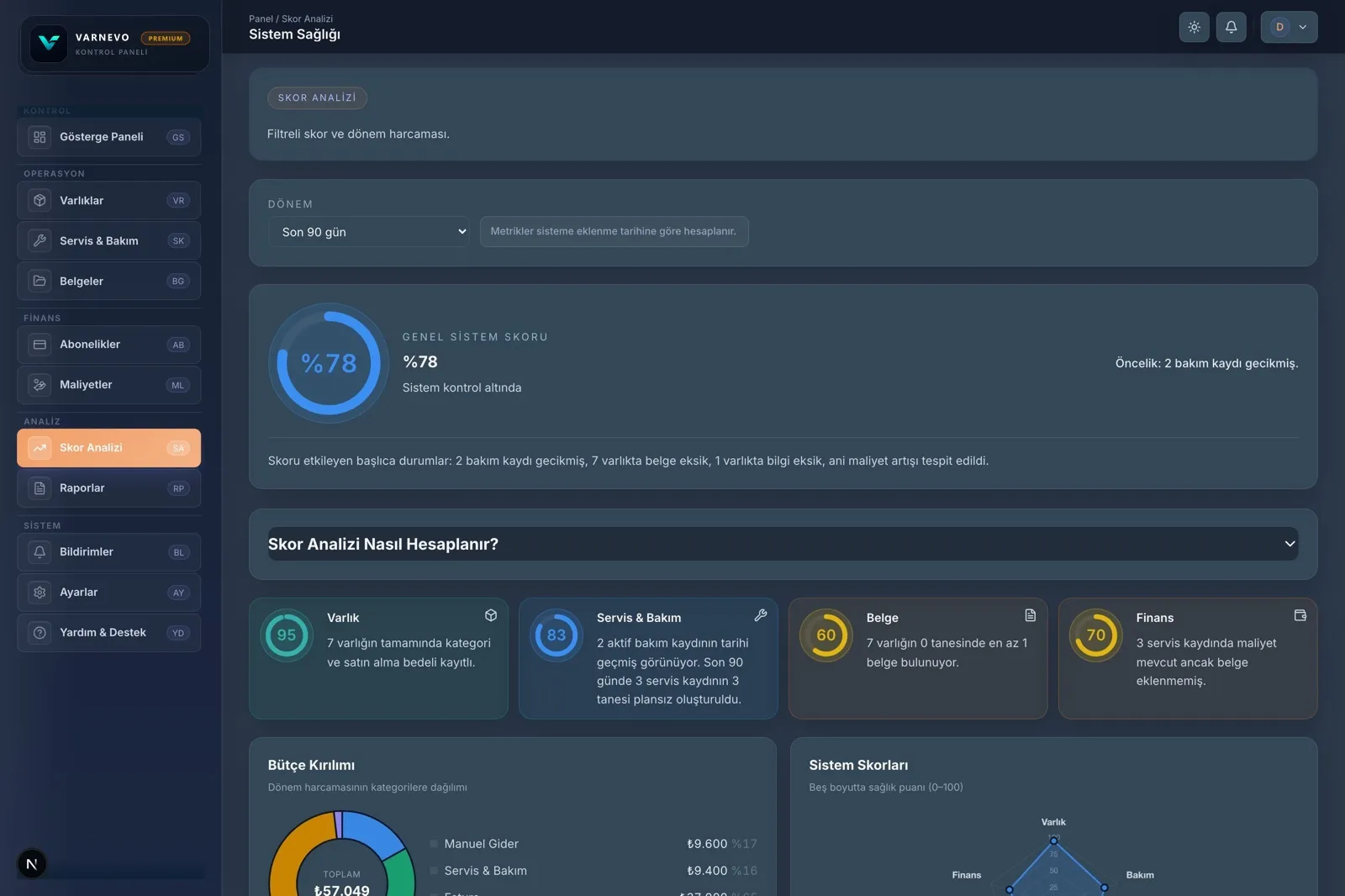This screenshot has height=896, width=1345.
Task: Click the Belge score ring 60
Action: pyautogui.click(x=826, y=635)
